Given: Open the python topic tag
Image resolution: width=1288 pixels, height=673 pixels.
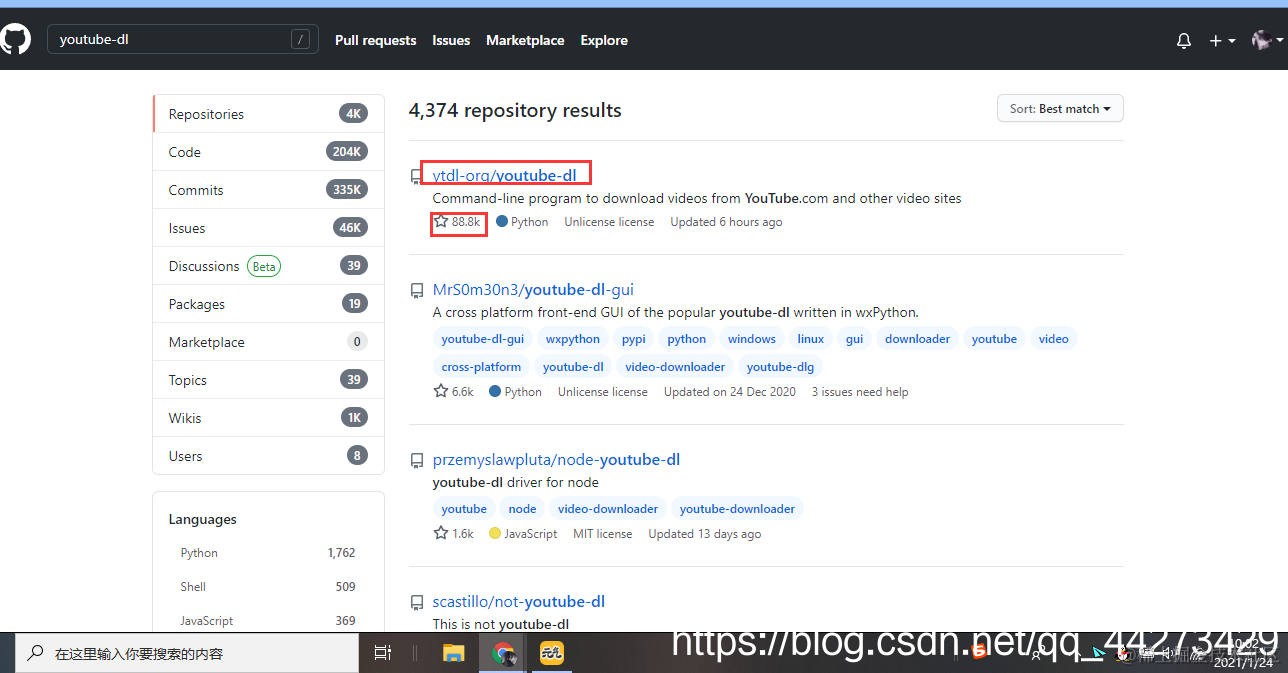Looking at the screenshot, I should (x=687, y=339).
